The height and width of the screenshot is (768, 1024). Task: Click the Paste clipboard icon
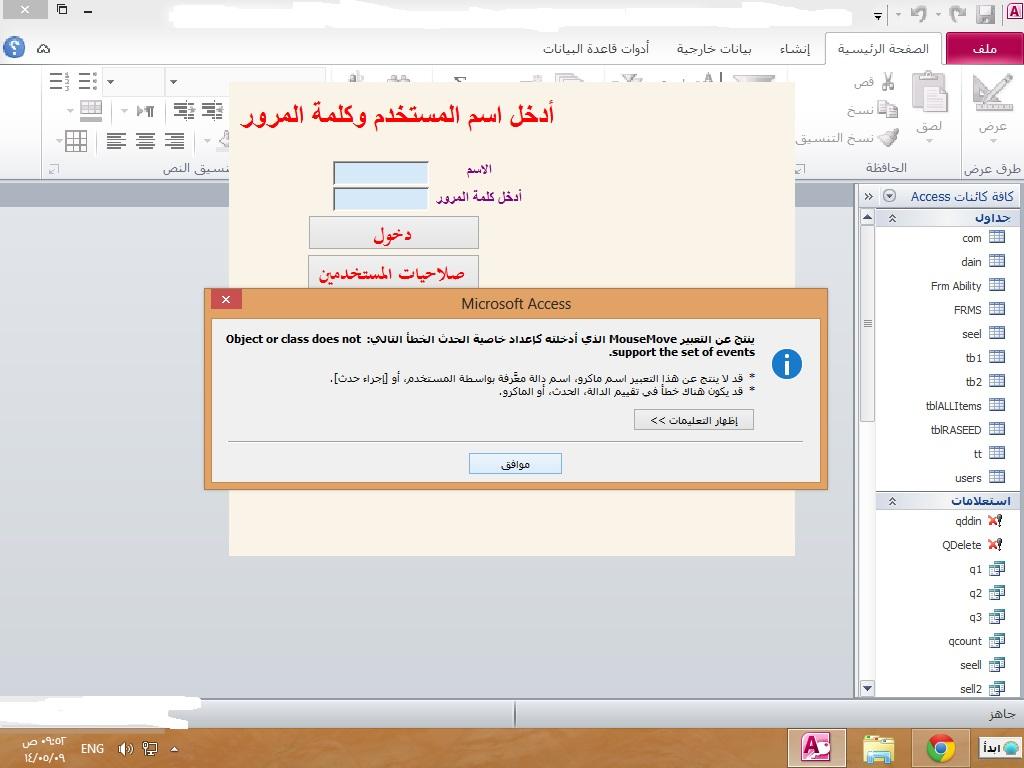pos(929,92)
